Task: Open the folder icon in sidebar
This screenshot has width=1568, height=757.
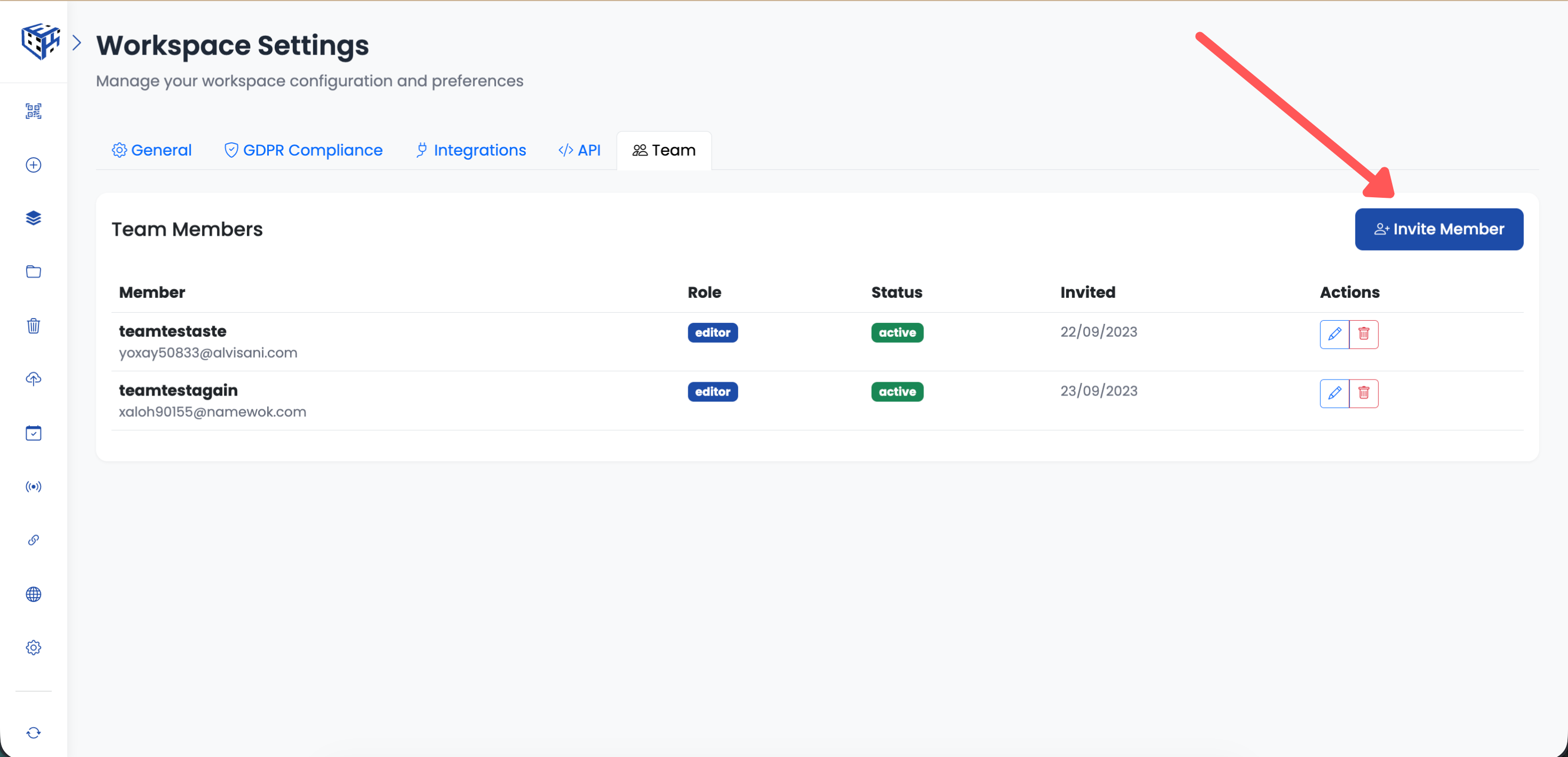Action: coord(34,272)
